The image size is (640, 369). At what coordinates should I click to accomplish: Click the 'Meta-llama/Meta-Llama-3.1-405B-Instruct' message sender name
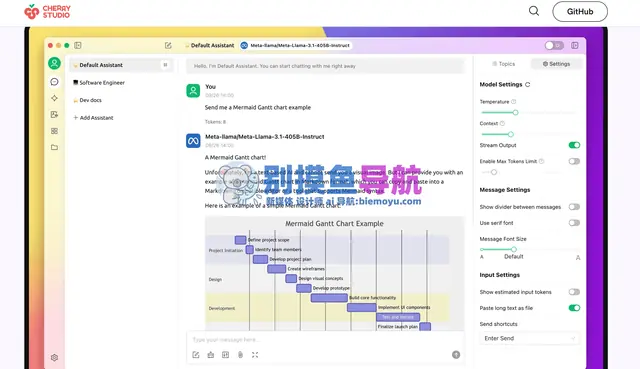(x=264, y=137)
